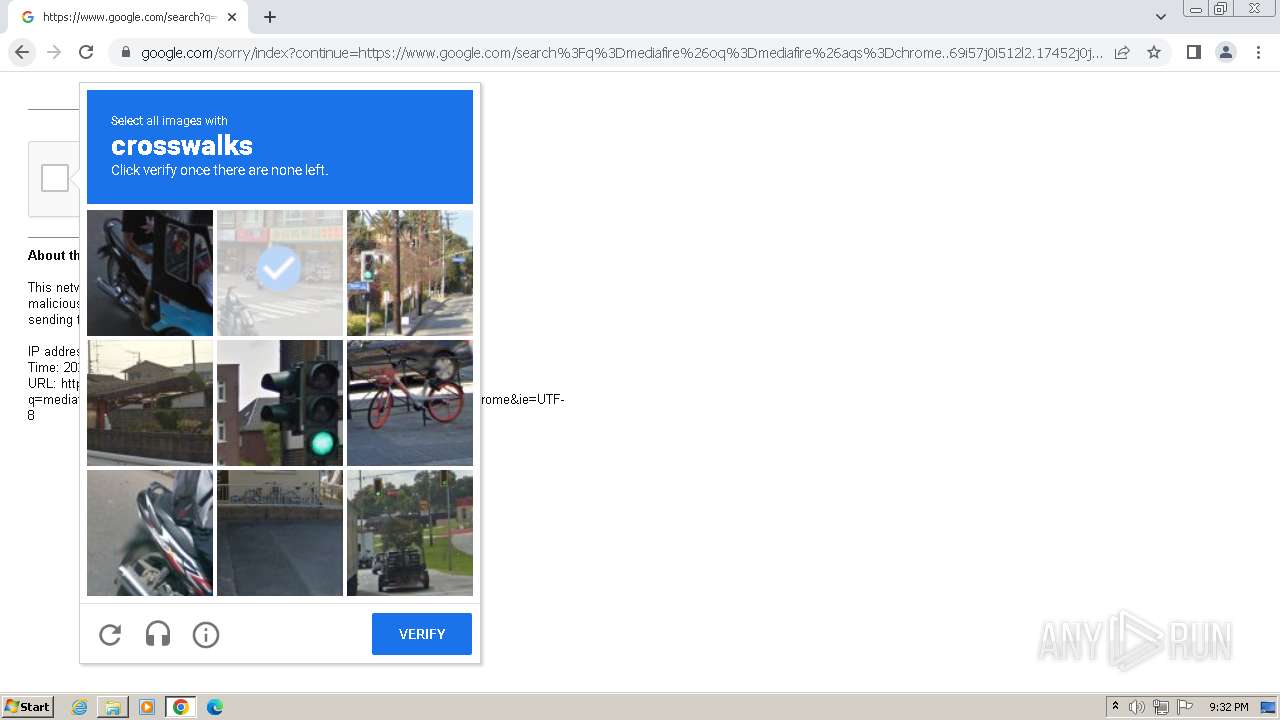
Task: Click the 9:32 PM taskbar clock
Action: tap(1228, 707)
